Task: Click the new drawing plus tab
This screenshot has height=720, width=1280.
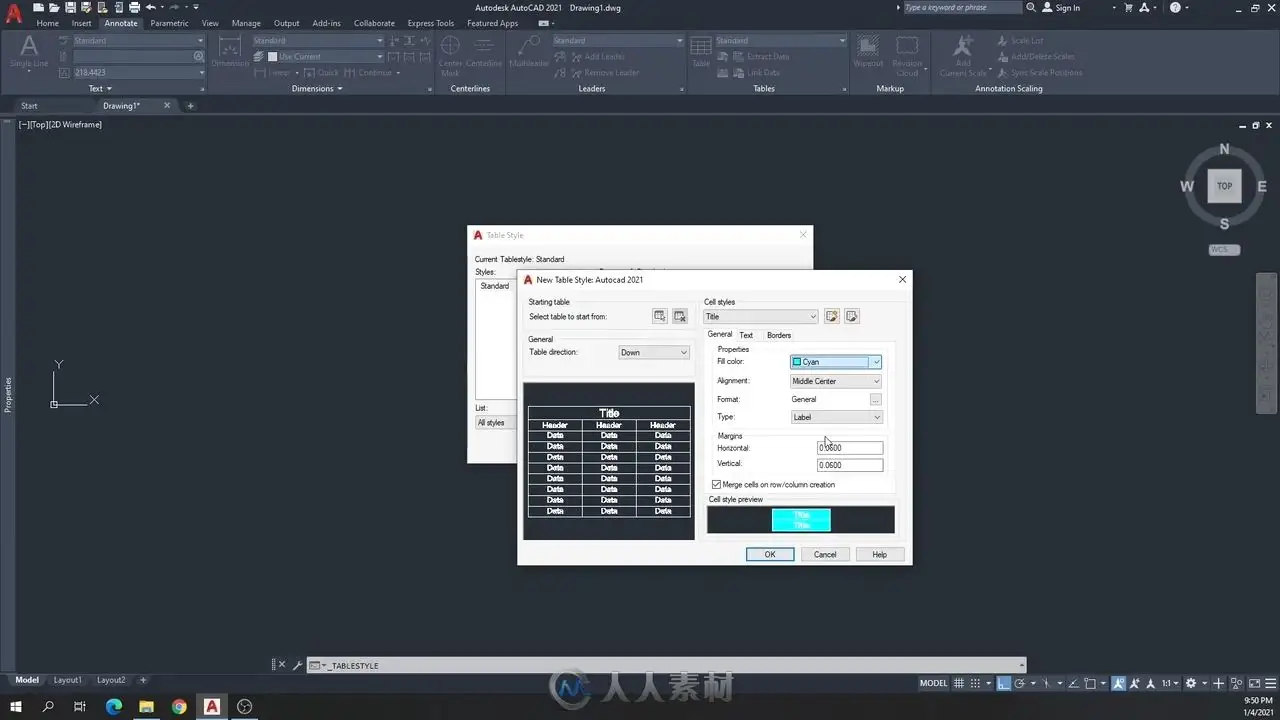Action: point(190,105)
